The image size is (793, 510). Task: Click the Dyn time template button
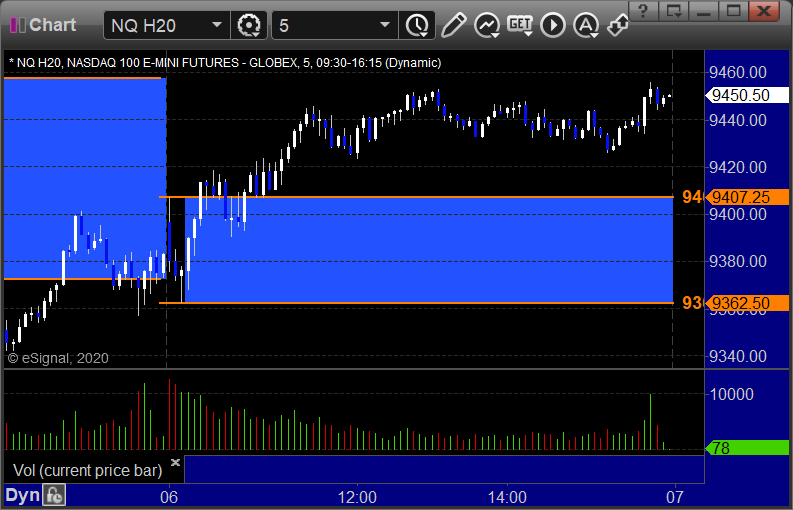tap(23, 495)
